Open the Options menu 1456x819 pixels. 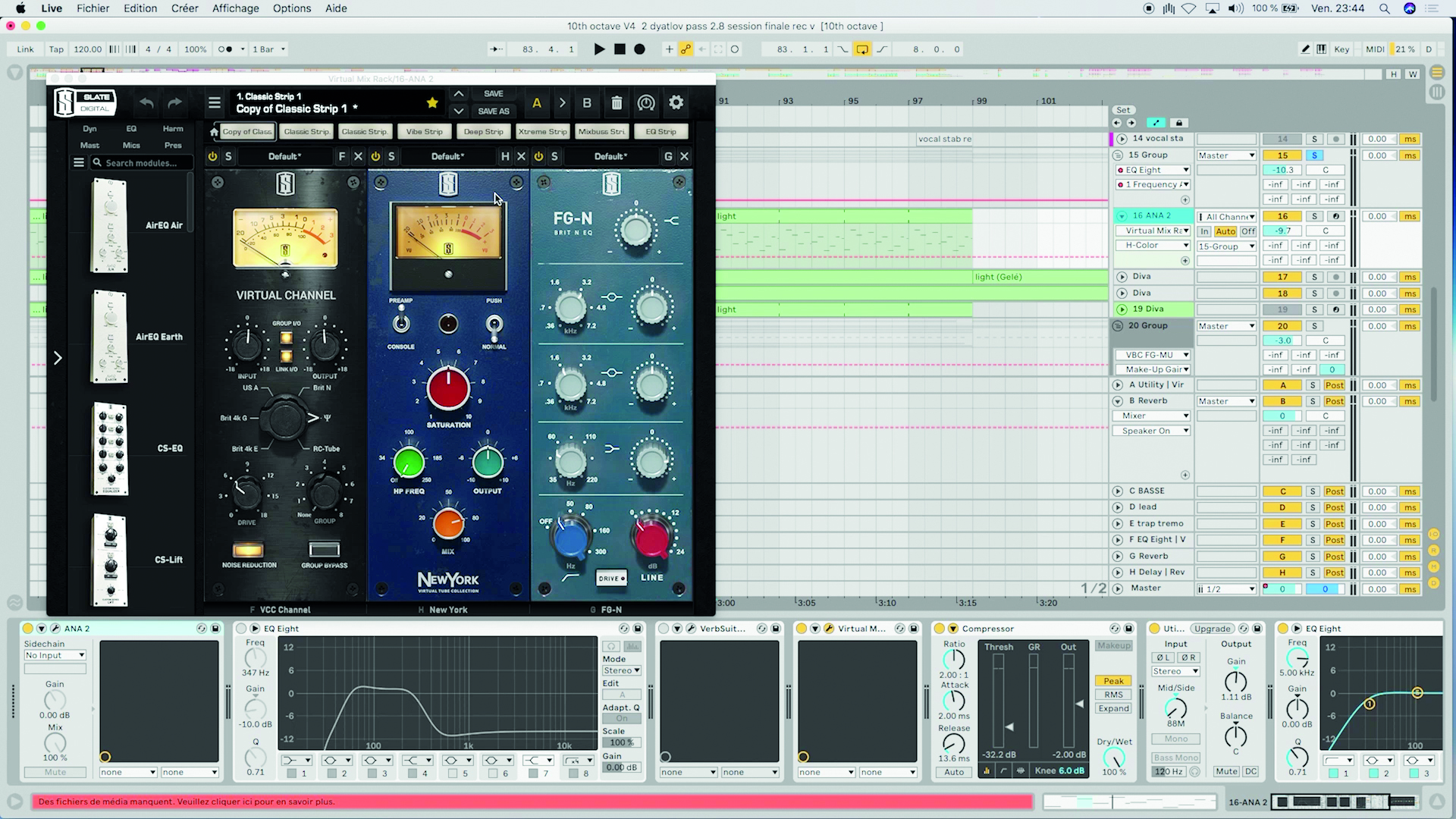(x=292, y=8)
